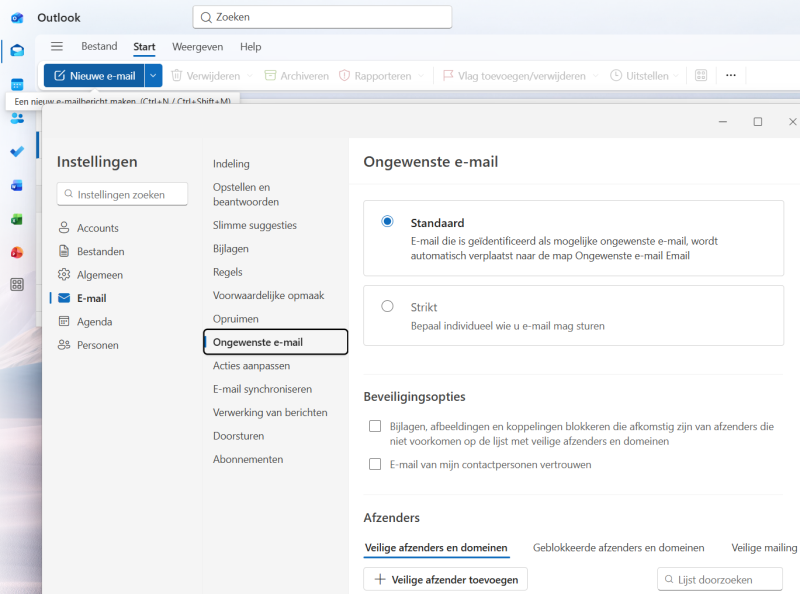This screenshot has width=800, height=594.
Task: Enable blocking bijlagen, afbeeldingen en koppelingen
Action: click(x=375, y=426)
